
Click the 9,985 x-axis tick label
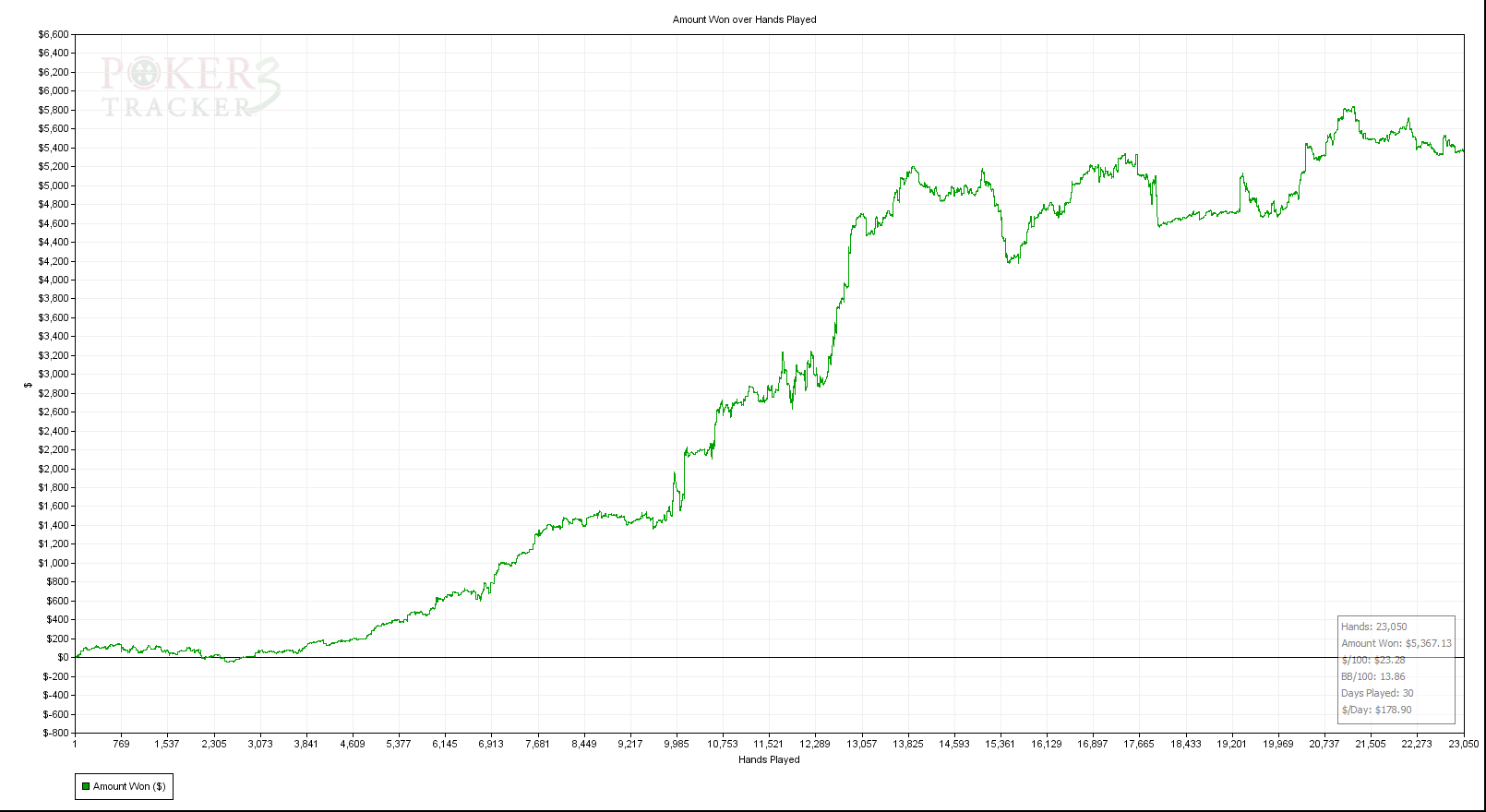676,744
